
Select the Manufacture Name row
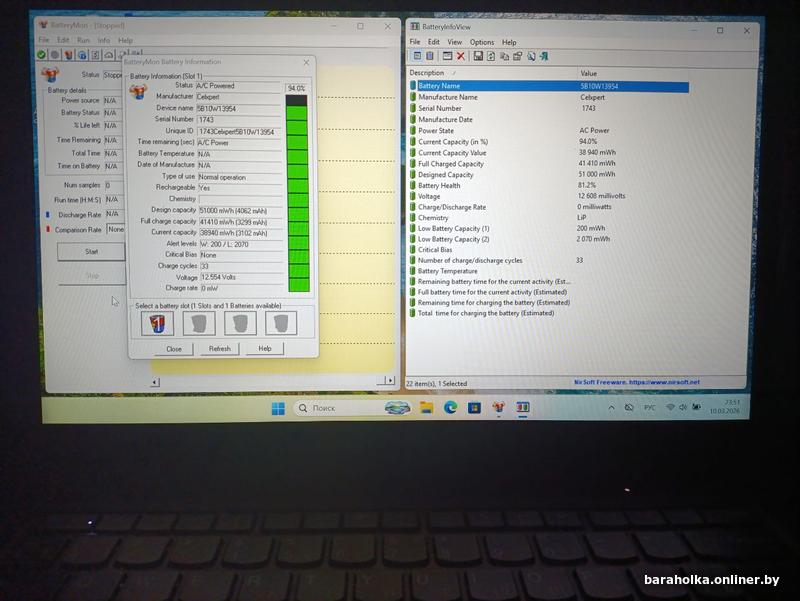pyautogui.click(x=549, y=97)
